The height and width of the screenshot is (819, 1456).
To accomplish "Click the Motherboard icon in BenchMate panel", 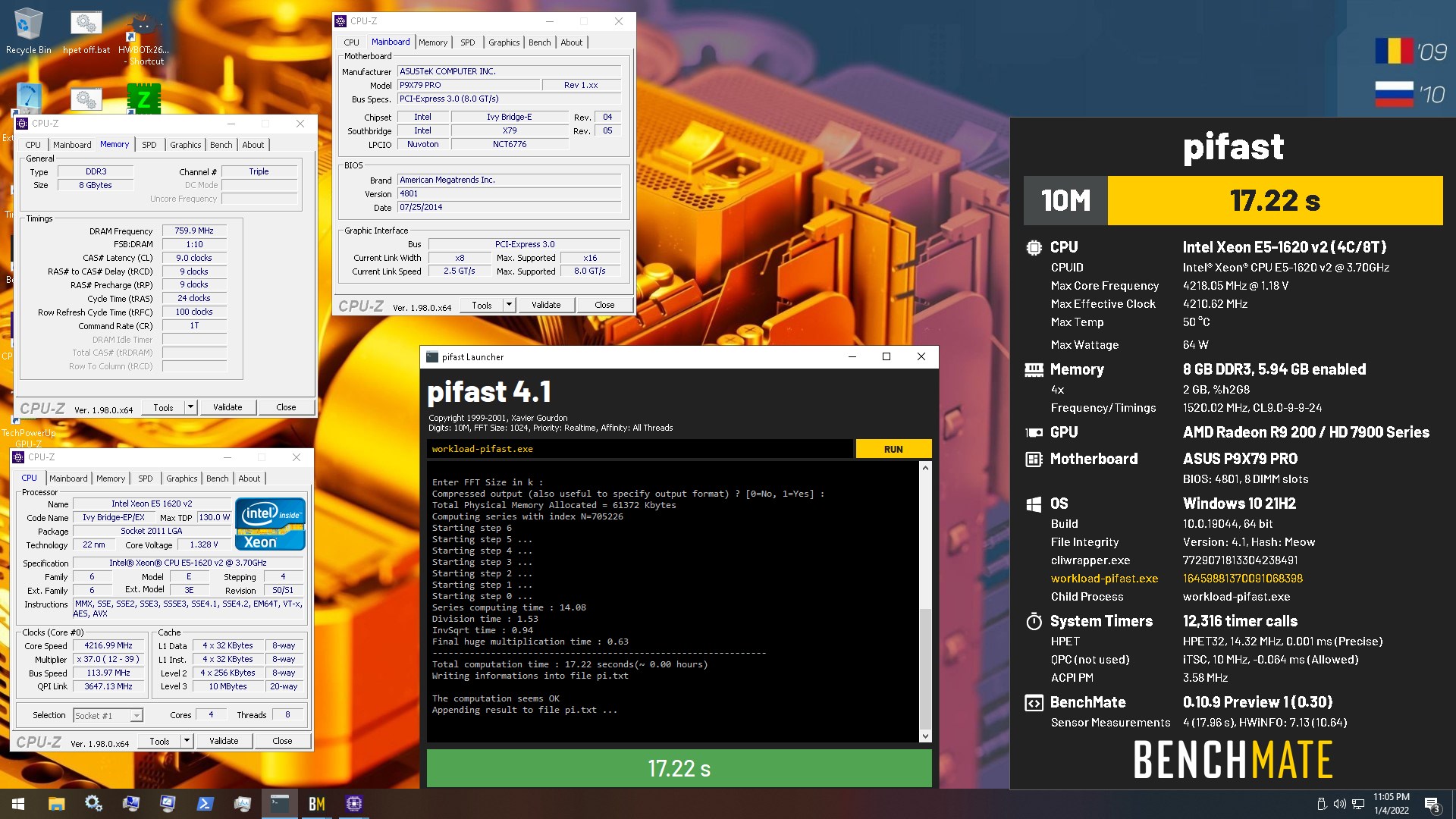I will (1034, 459).
